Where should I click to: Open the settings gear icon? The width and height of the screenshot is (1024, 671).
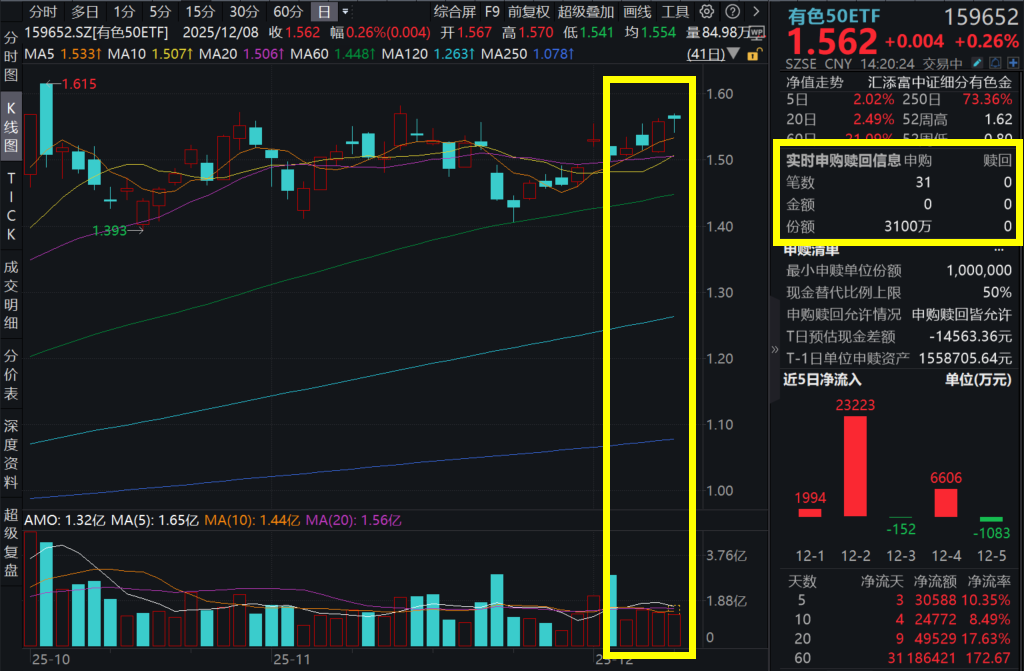pos(705,10)
